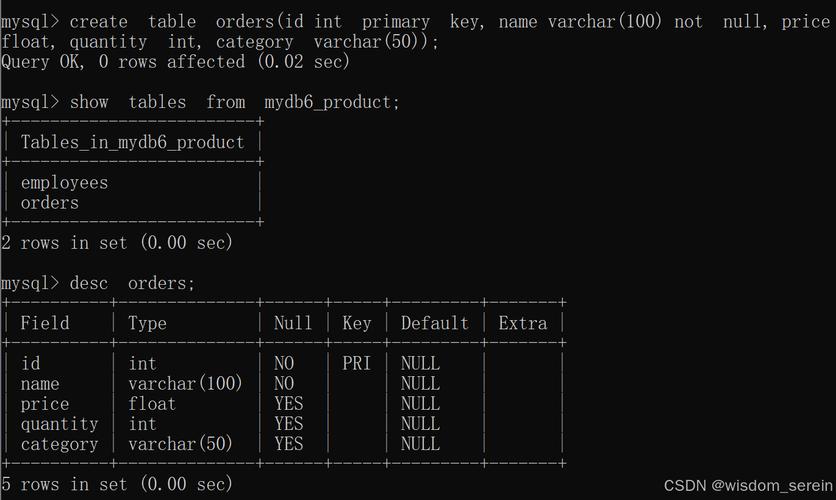Click the Default column header

click(x=434, y=323)
